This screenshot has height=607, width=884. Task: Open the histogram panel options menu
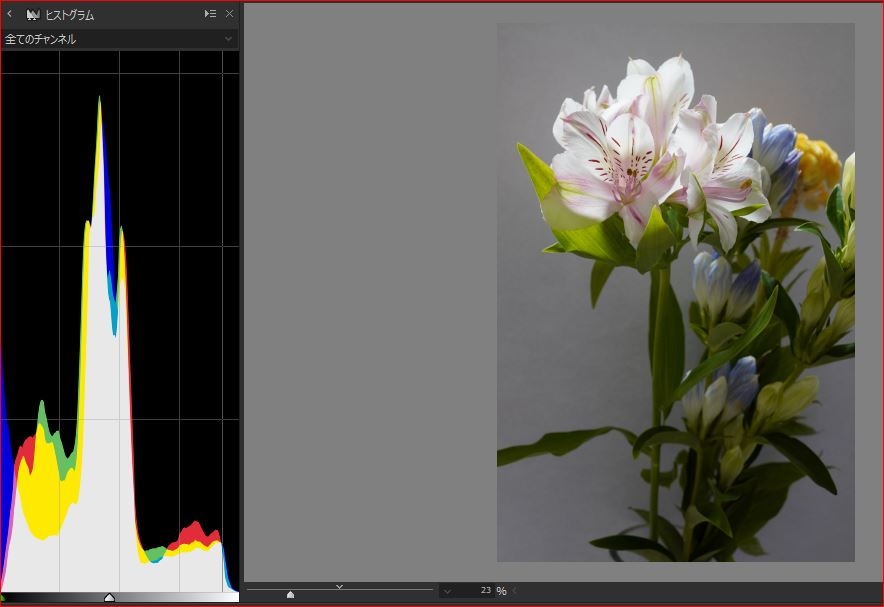coord(210,14)
